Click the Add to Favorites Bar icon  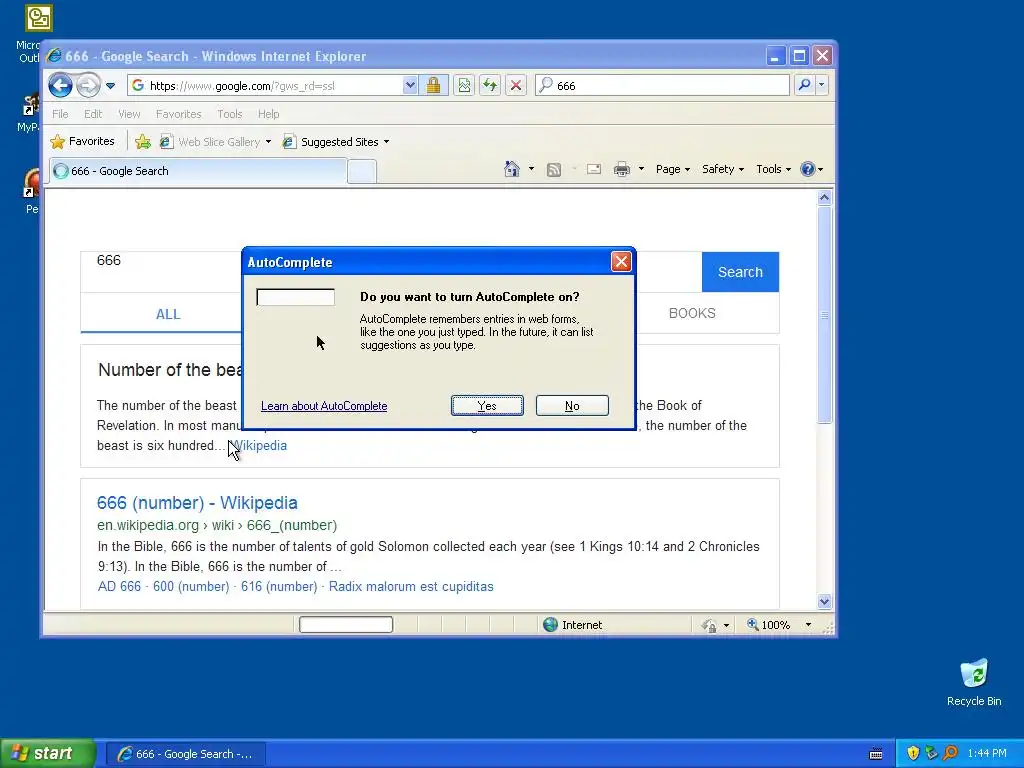click(143, 142)
